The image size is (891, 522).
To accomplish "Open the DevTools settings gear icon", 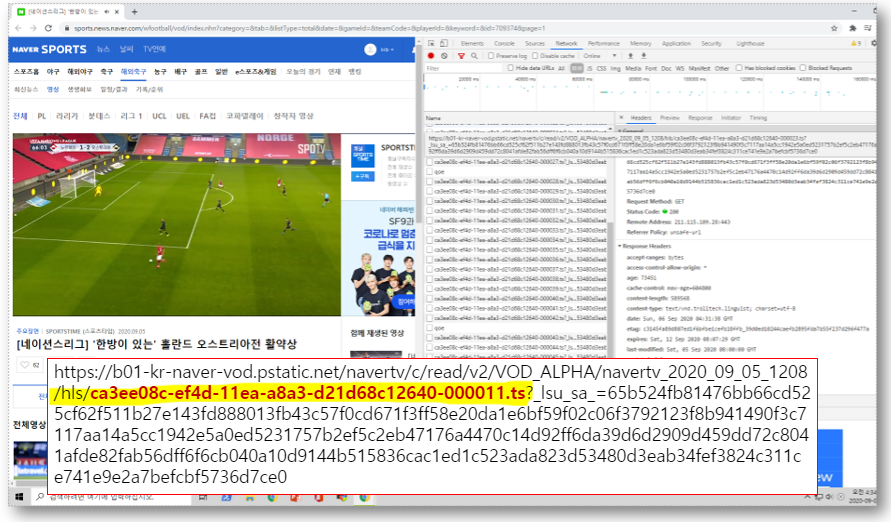I will click(x=875, y=43).
